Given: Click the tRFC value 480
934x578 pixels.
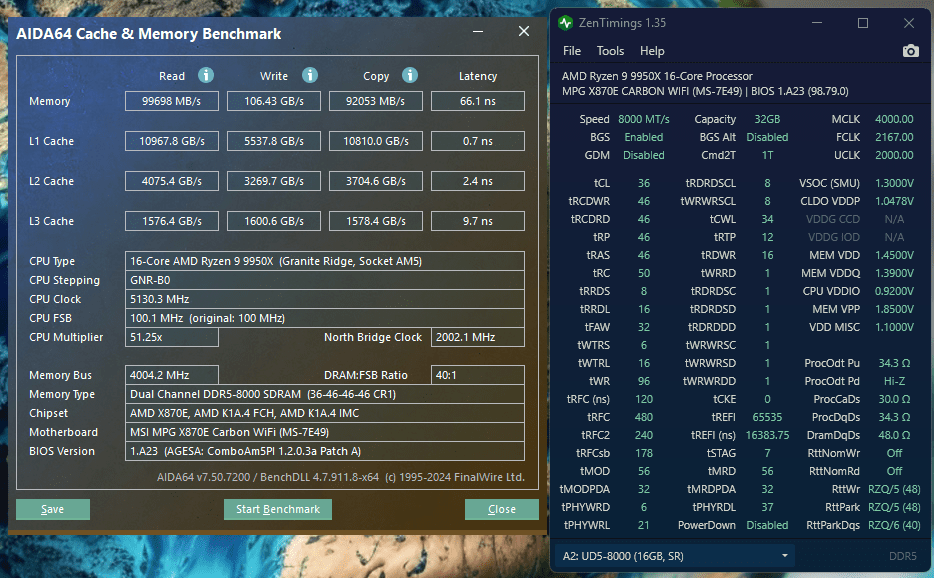Looking at the screenshot, I should click(x=644, y=417).
